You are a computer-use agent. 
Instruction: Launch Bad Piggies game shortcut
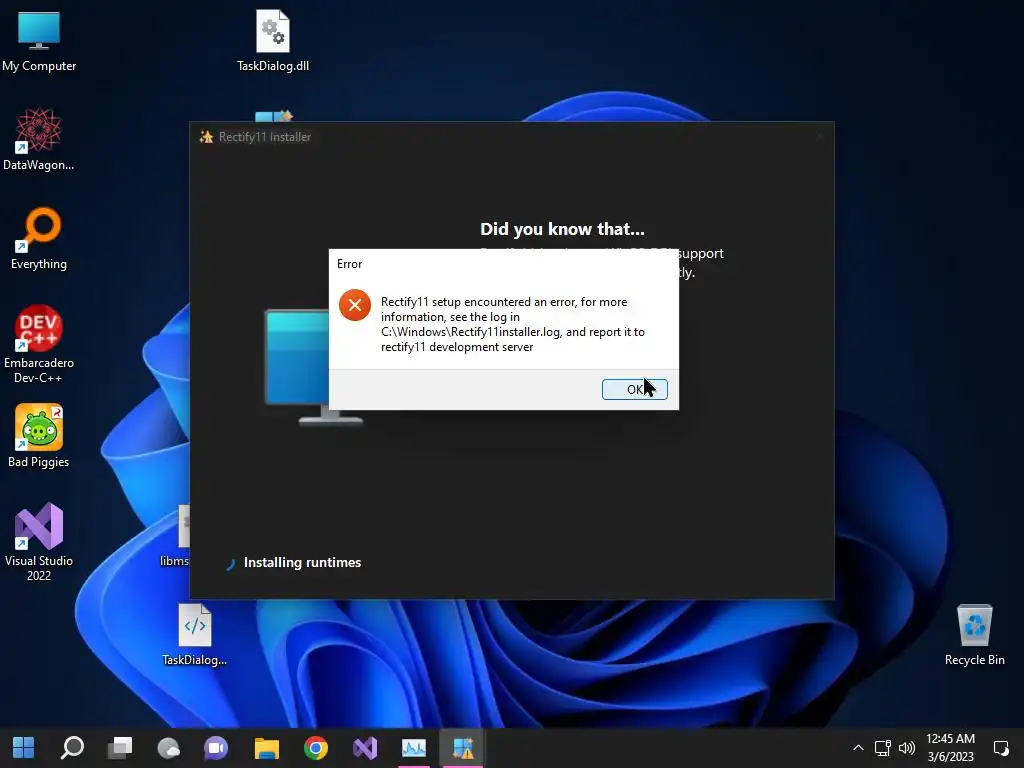click(x=39, y=436)
